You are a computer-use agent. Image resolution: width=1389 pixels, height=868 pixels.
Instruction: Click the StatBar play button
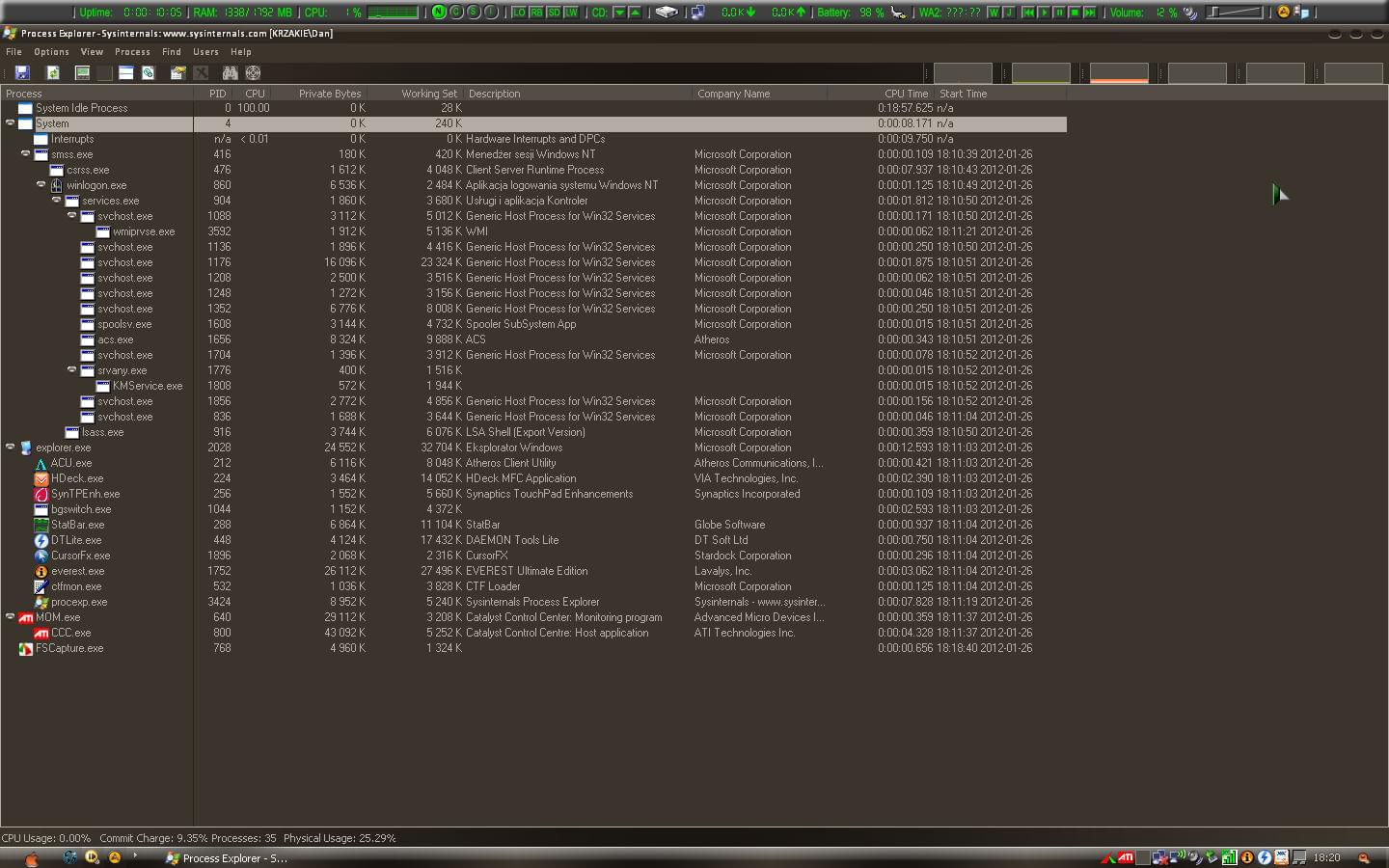1044,13
